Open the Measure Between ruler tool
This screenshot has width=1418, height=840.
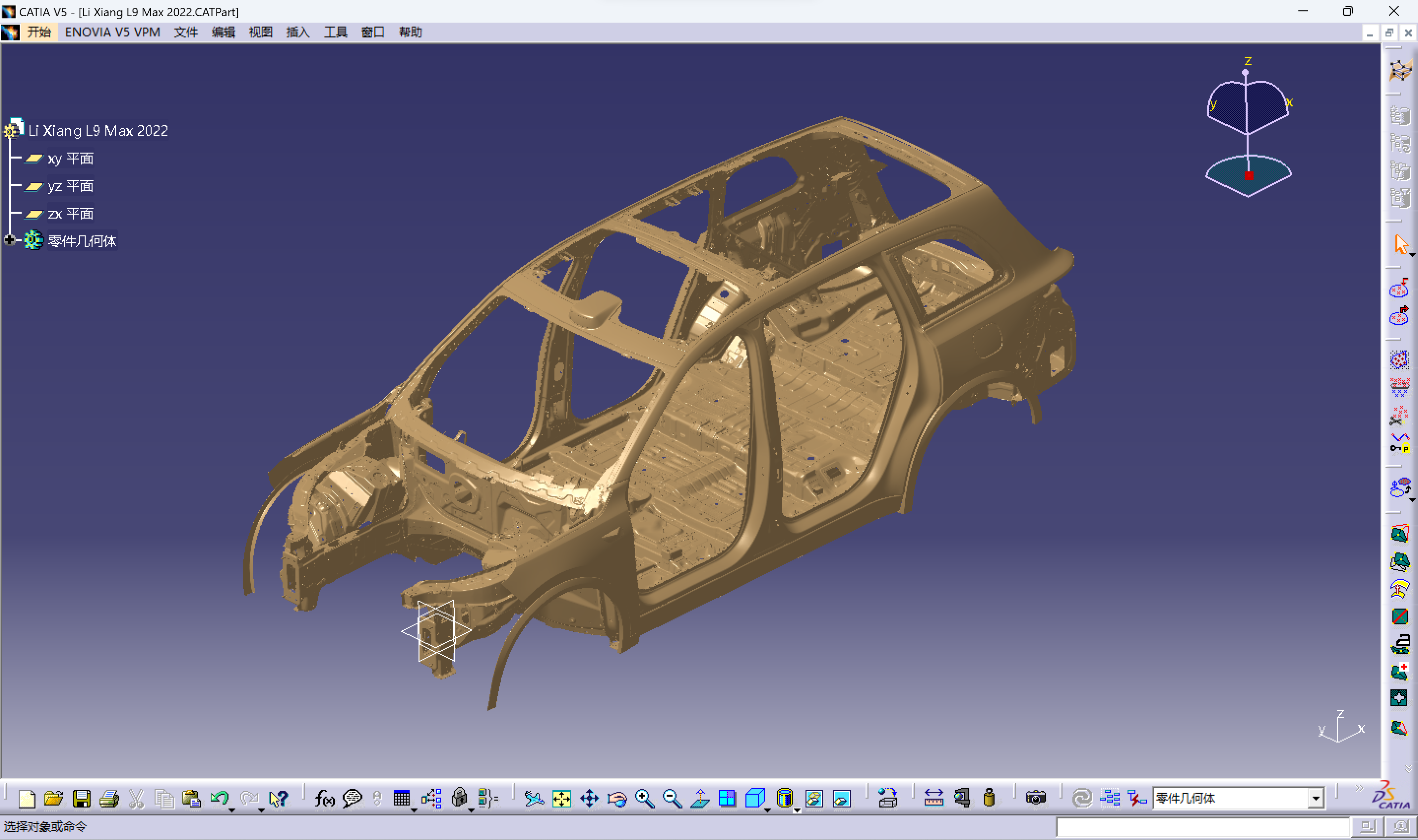coord(934,799)
